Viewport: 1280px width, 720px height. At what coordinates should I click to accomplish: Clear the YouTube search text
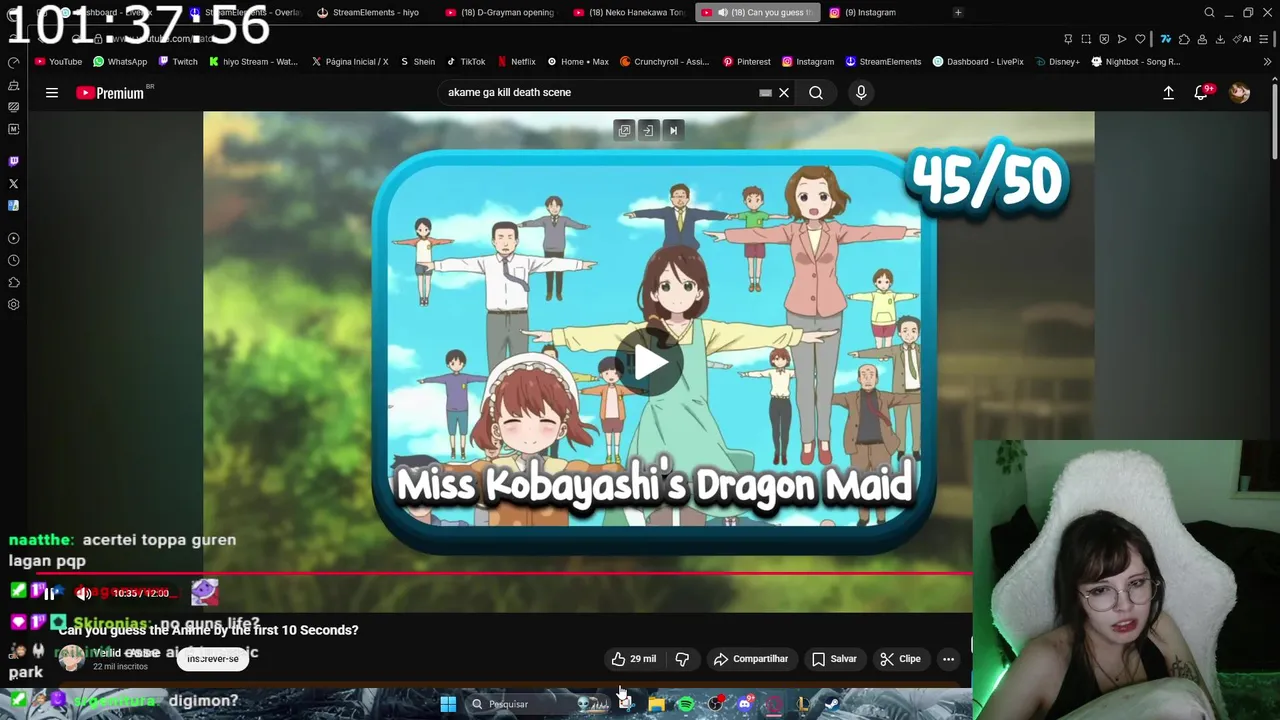784,93
